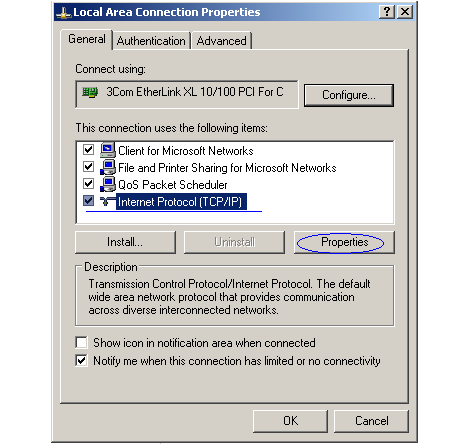Open Properties for the selected item
Image resolution: width=470 pixels, height=445 pixels.
344,242
